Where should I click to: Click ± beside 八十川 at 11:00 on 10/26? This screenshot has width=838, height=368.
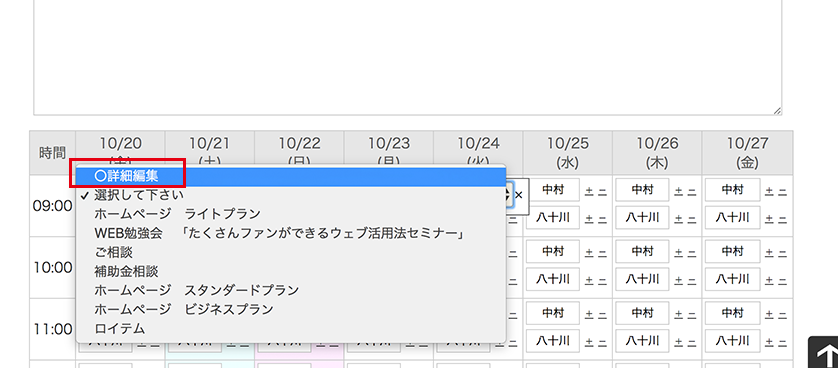pos(679,341)
